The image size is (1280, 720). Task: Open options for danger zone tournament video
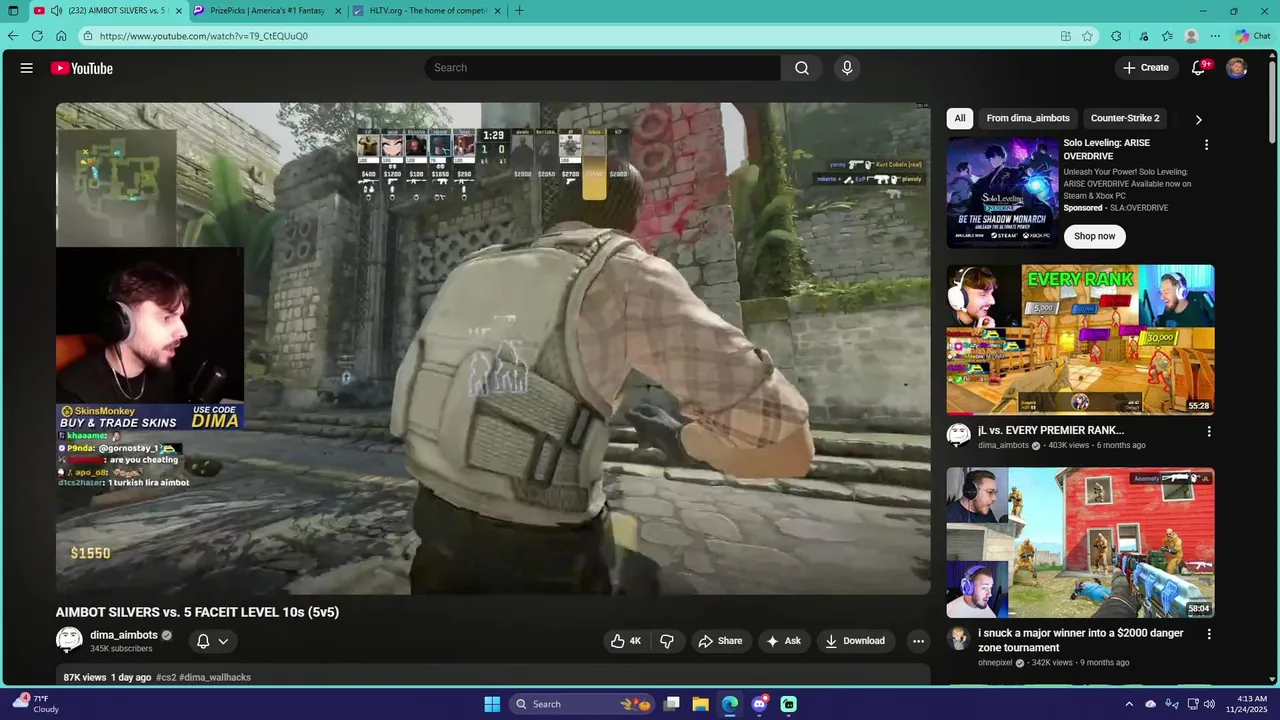point(1208,634)
